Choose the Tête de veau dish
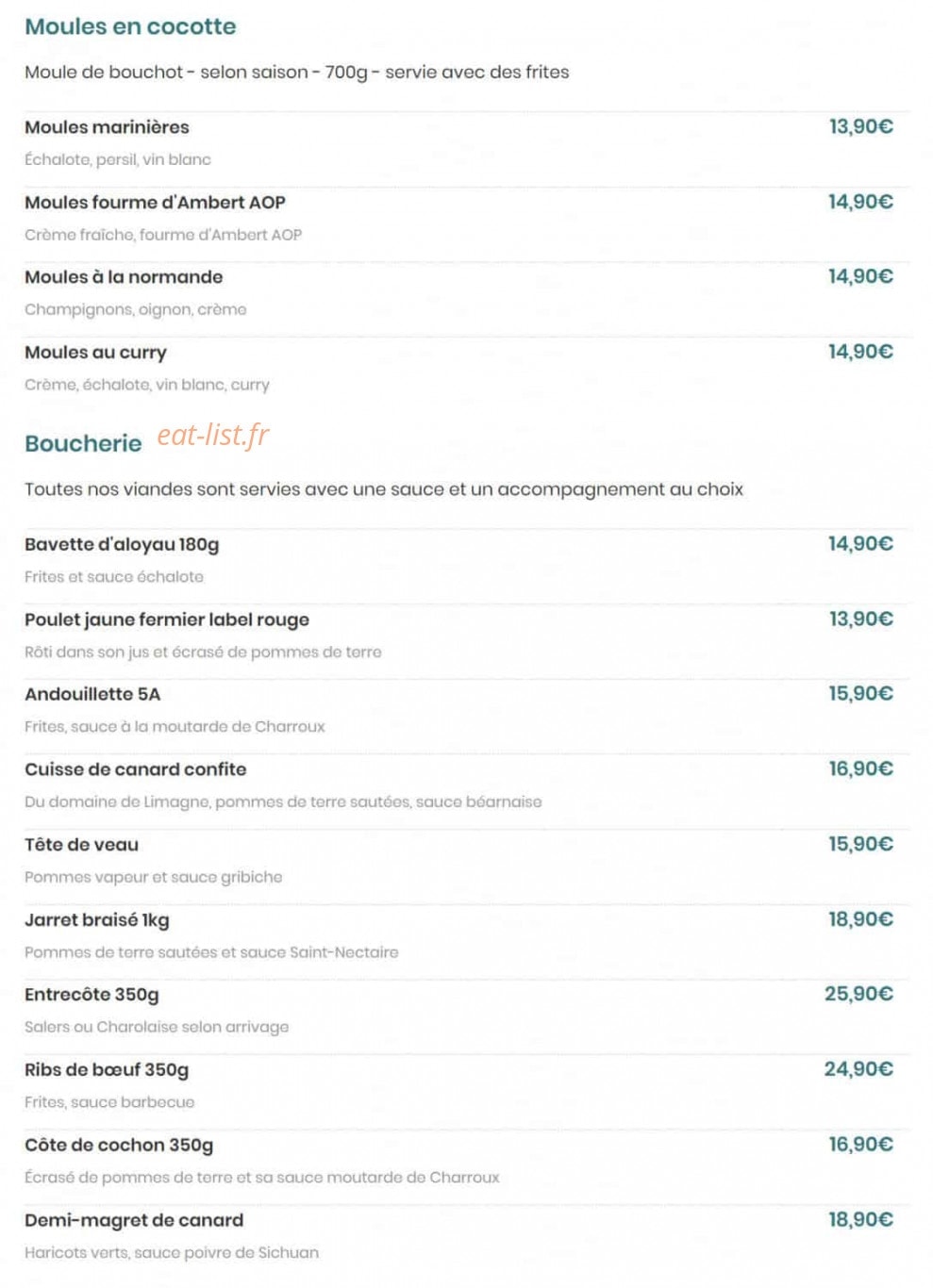933x1288 pixels. pyautogui.click(x=81, y=845)
